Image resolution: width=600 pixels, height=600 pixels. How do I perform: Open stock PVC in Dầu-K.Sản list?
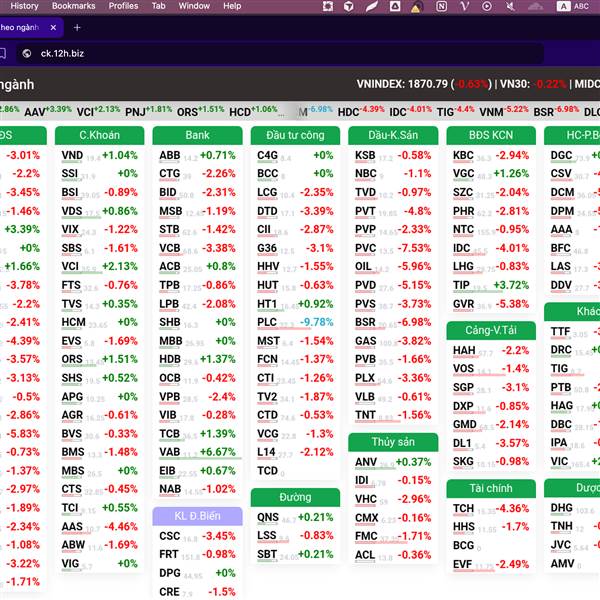[365, 248]
